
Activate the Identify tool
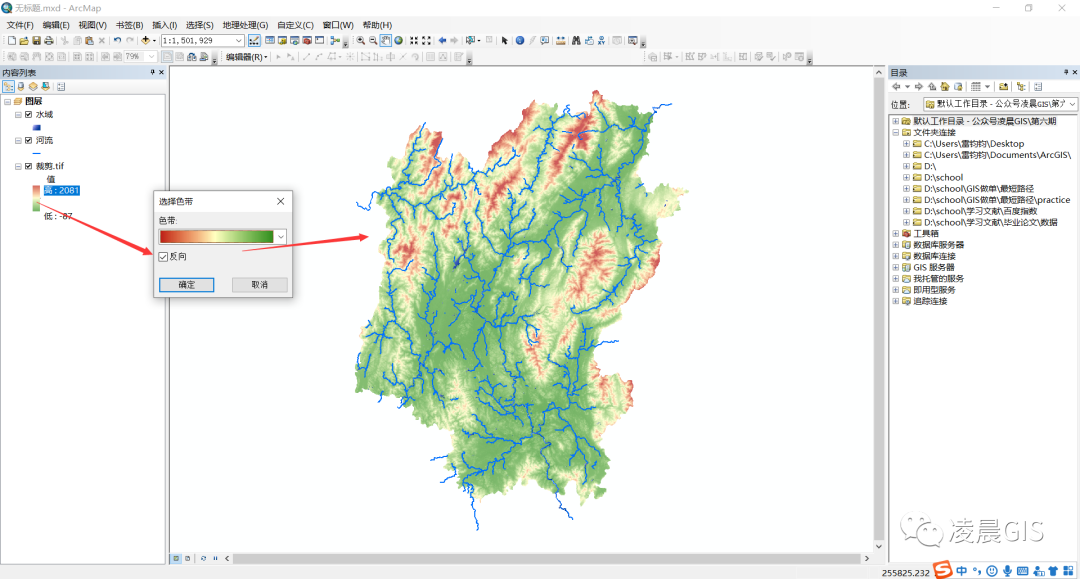click(520, 41)
